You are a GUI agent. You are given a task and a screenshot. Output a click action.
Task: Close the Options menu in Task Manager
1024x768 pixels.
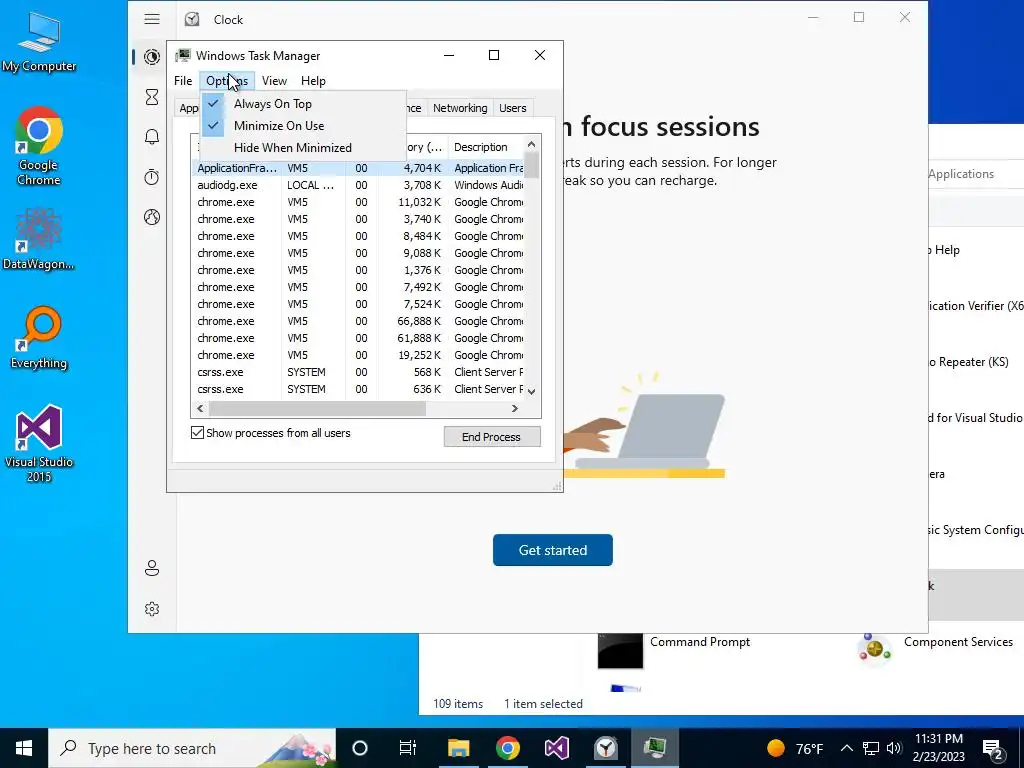coord(227,80)
